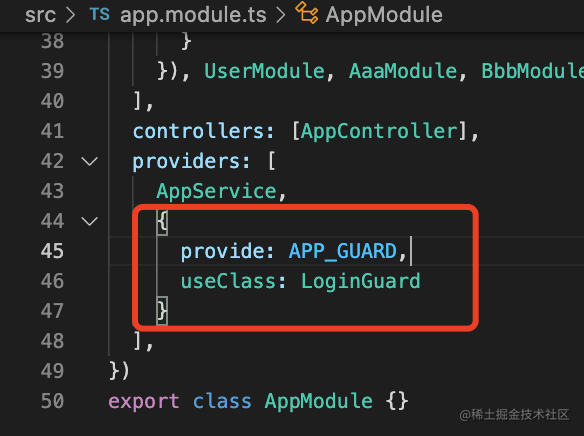Viewport: 584px width, 436px height.
Task: Click the opening brace on line 44
Action: click(x=162, y=222)
